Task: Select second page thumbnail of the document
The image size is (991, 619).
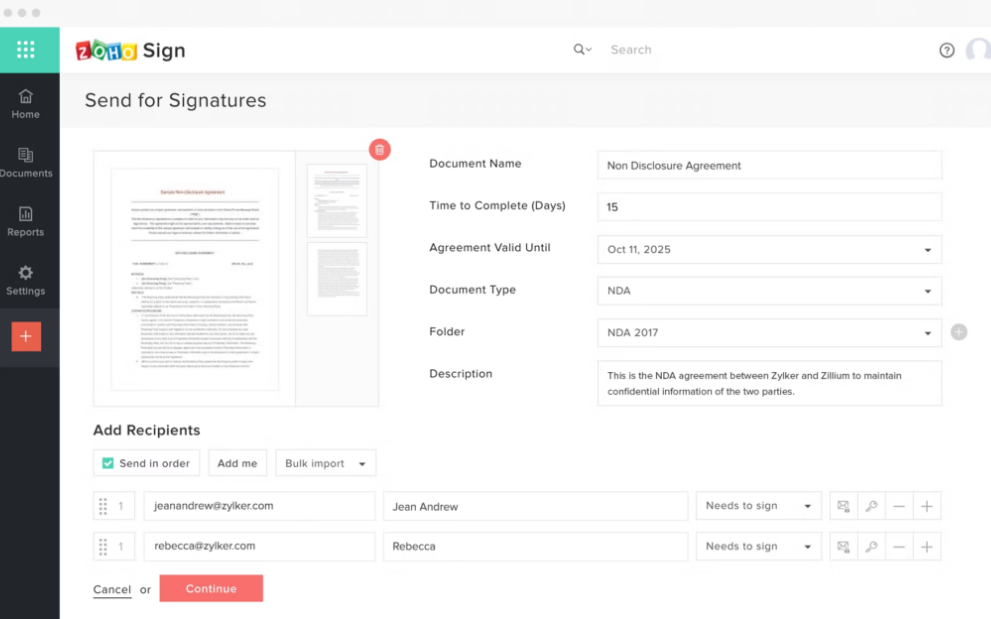Action: 337,278
